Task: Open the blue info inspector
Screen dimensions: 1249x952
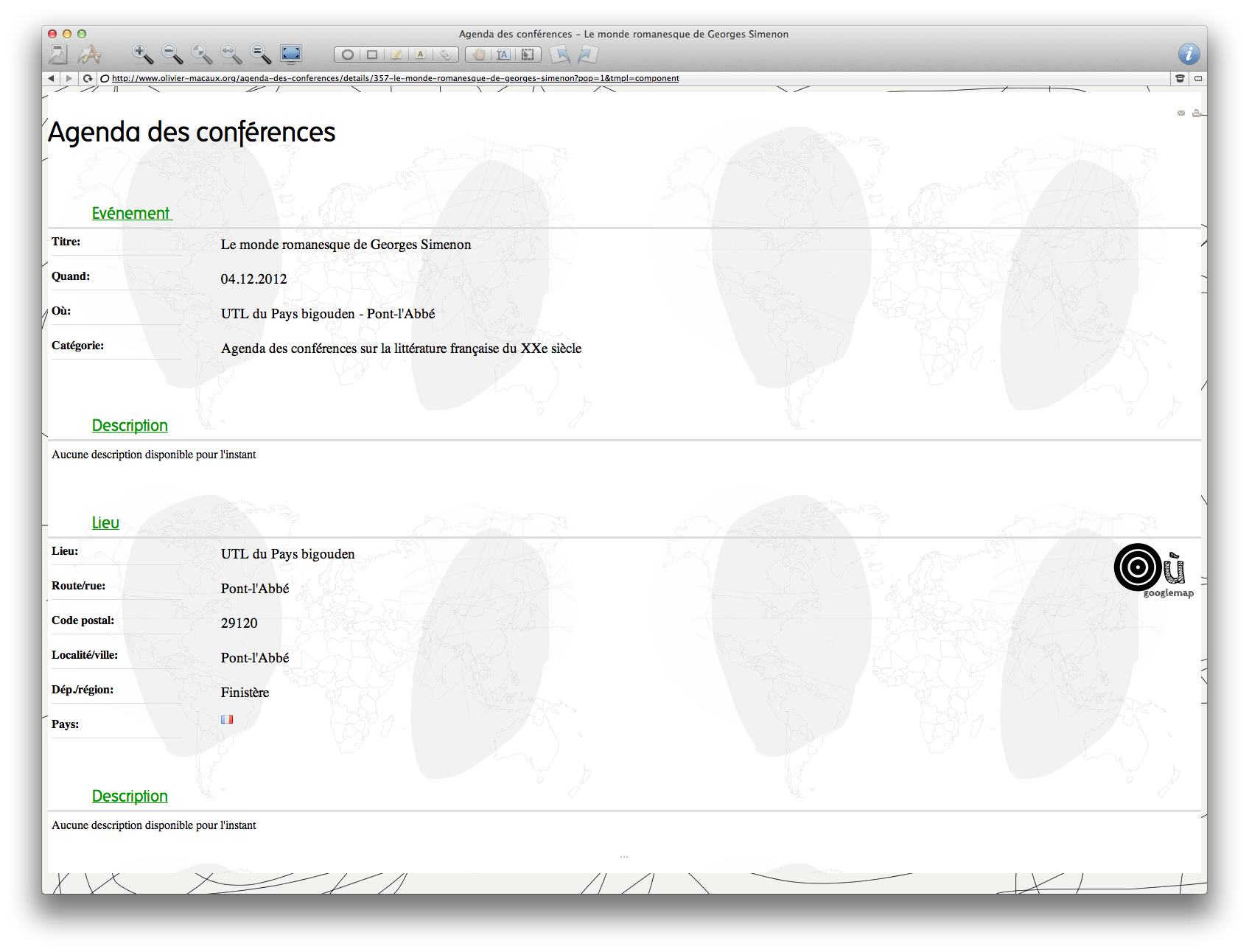Action: pyautogui.click(x=1189, y=54)
